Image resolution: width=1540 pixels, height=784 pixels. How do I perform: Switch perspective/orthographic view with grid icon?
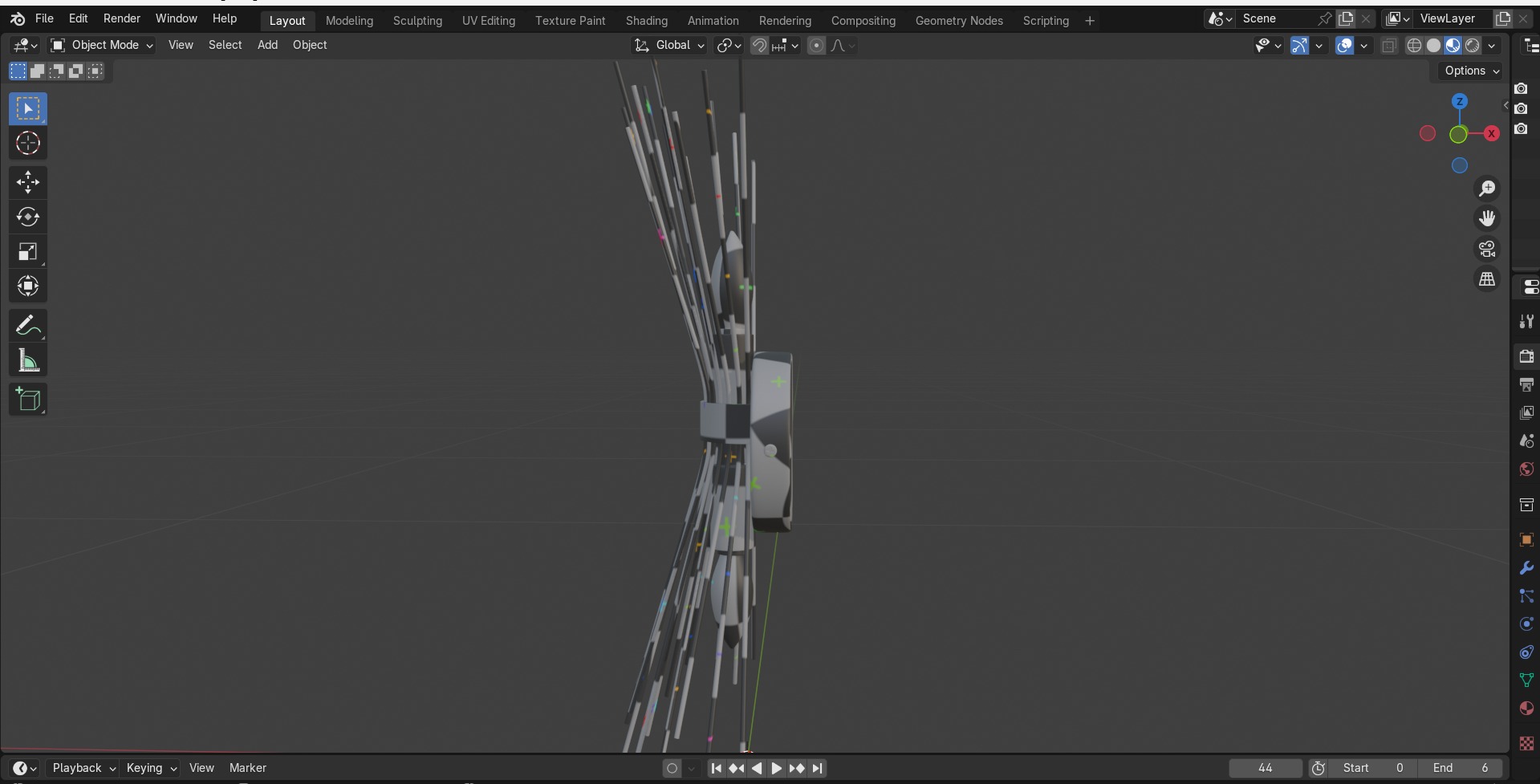tap(1487, 279)
